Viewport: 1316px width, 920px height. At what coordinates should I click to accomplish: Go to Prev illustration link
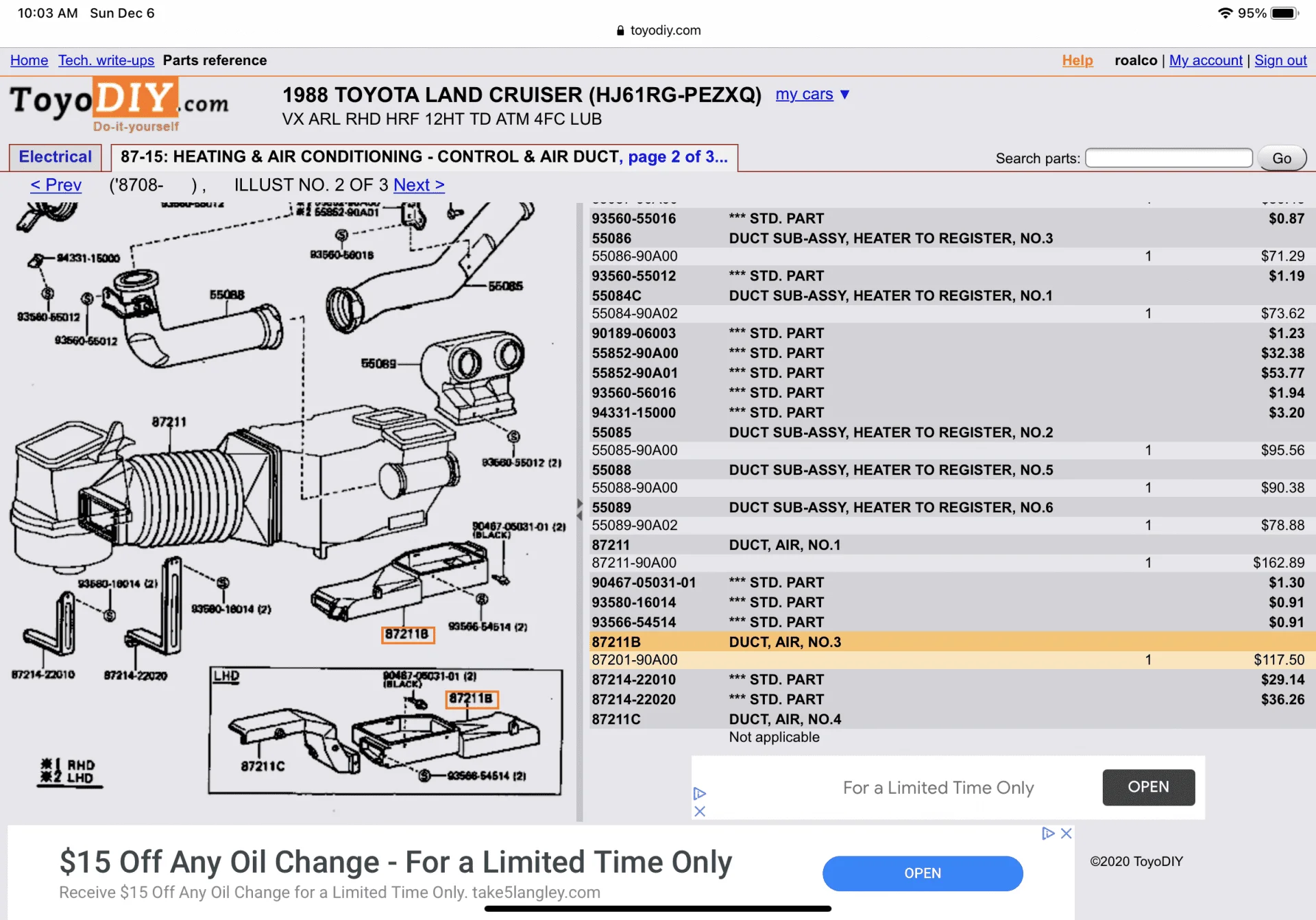tap(56, 185)
